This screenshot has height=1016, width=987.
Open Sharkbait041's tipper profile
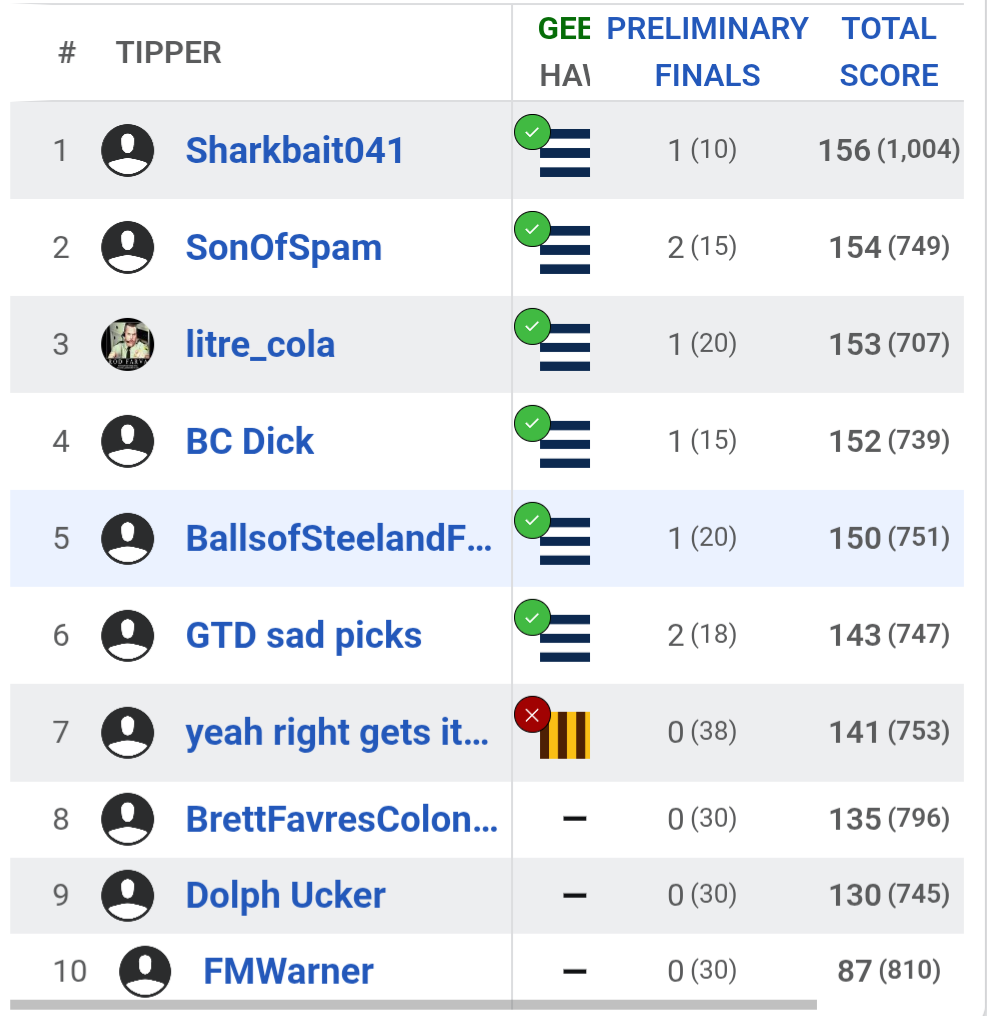point(295,151)
